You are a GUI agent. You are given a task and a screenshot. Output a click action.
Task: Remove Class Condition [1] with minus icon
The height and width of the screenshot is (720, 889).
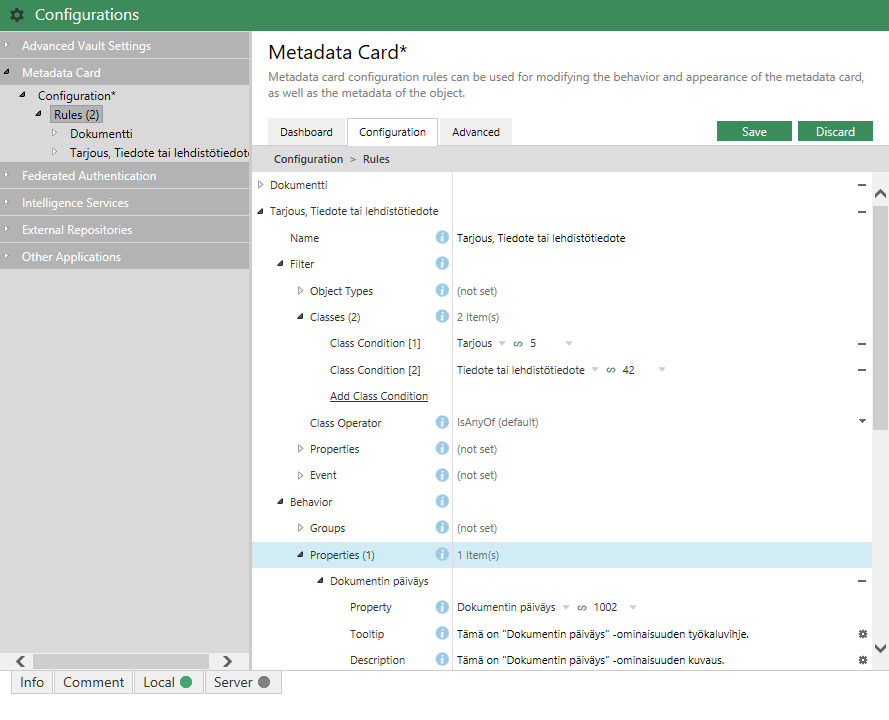[861, 344]
